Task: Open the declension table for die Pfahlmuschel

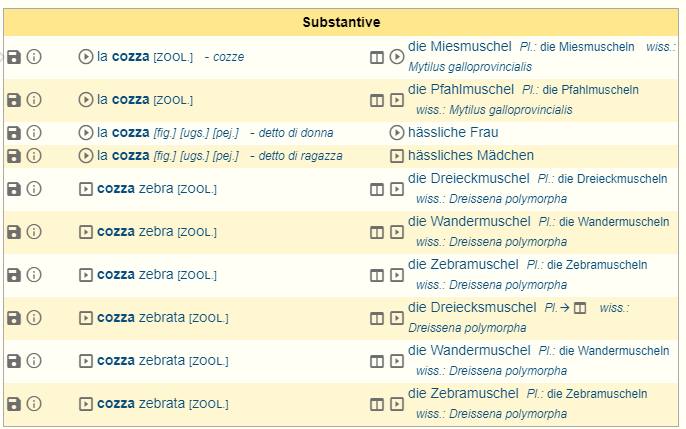Action: coord(378,100)
